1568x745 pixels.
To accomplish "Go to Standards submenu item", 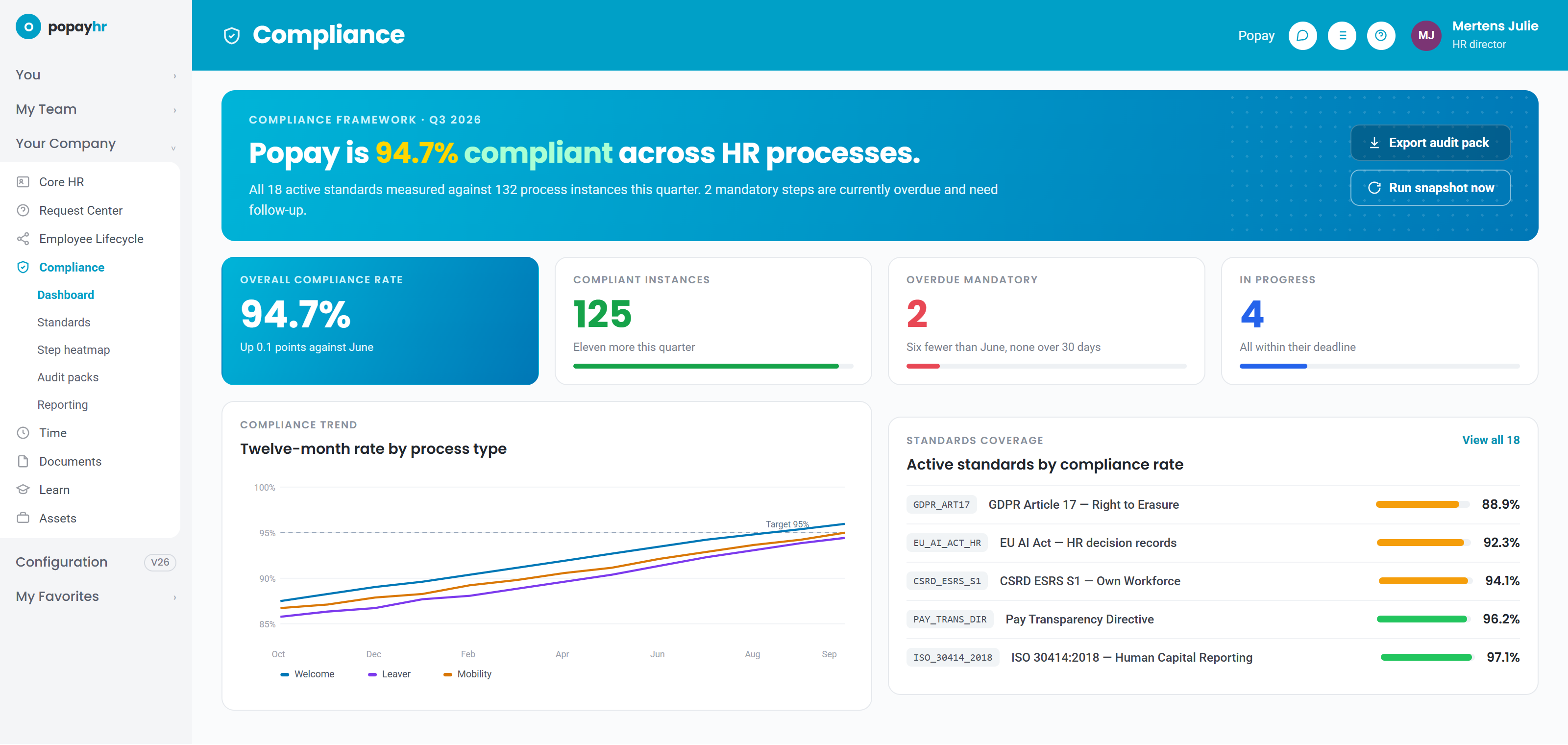I will click(63, 322).
